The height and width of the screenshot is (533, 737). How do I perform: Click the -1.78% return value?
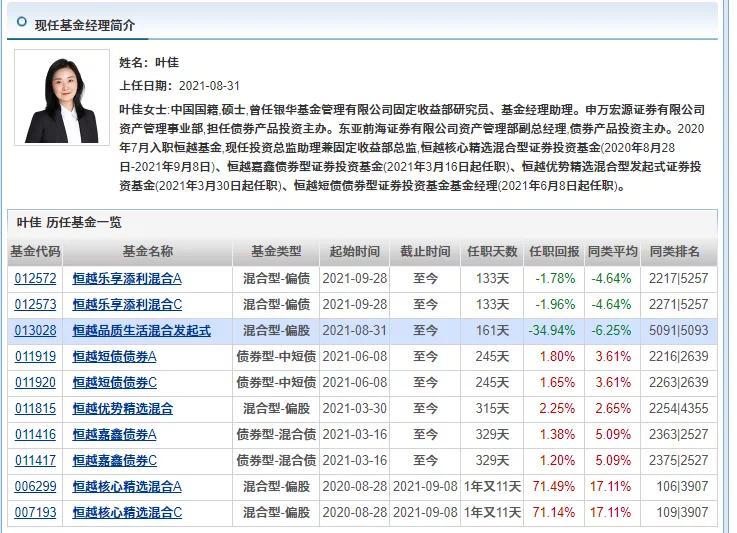click(x=555, y=279)
